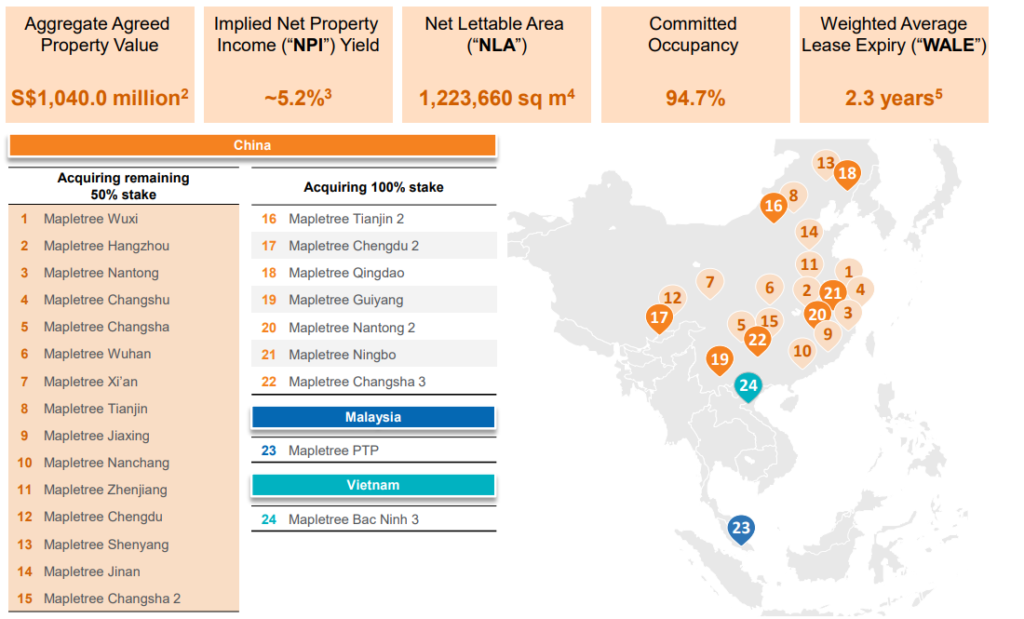The width and height of the screenshot is (1024, 619).
Task: Click Mapletree Tianjin 2 row
Action: click(x=374, y=219)
